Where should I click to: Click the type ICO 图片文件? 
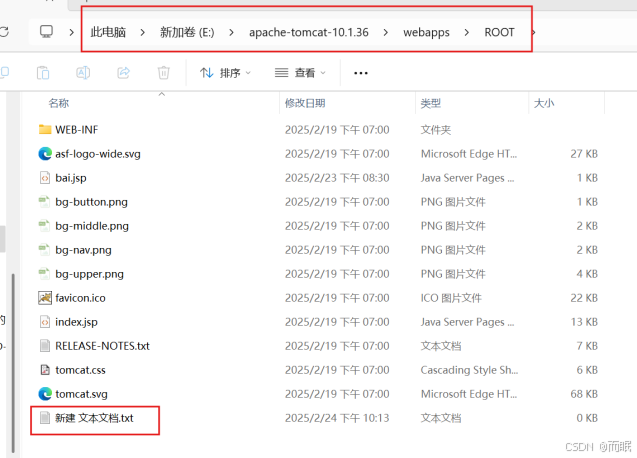pos(451,298)
